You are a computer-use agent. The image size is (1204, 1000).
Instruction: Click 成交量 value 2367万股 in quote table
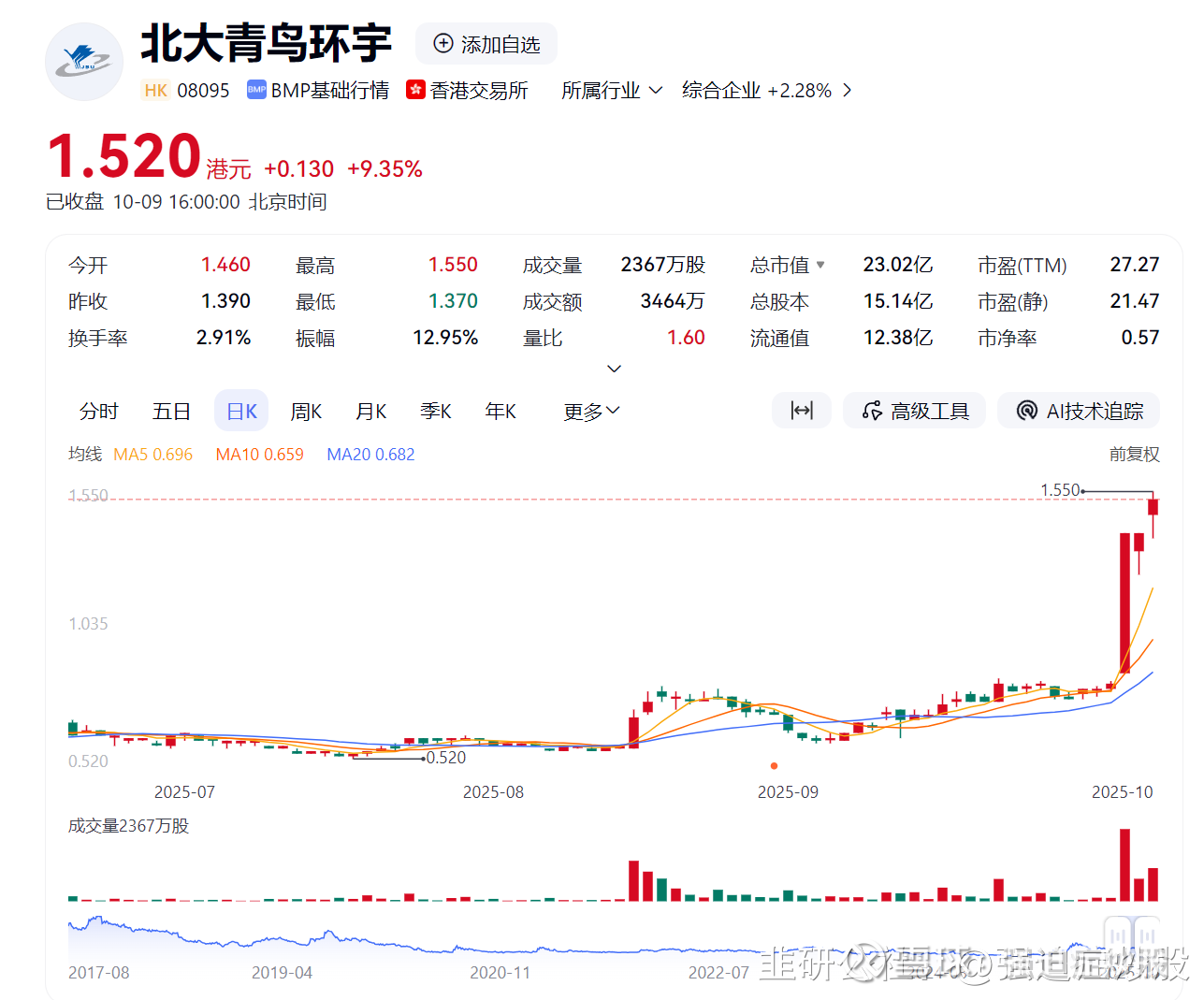click(x=663, y=265)
